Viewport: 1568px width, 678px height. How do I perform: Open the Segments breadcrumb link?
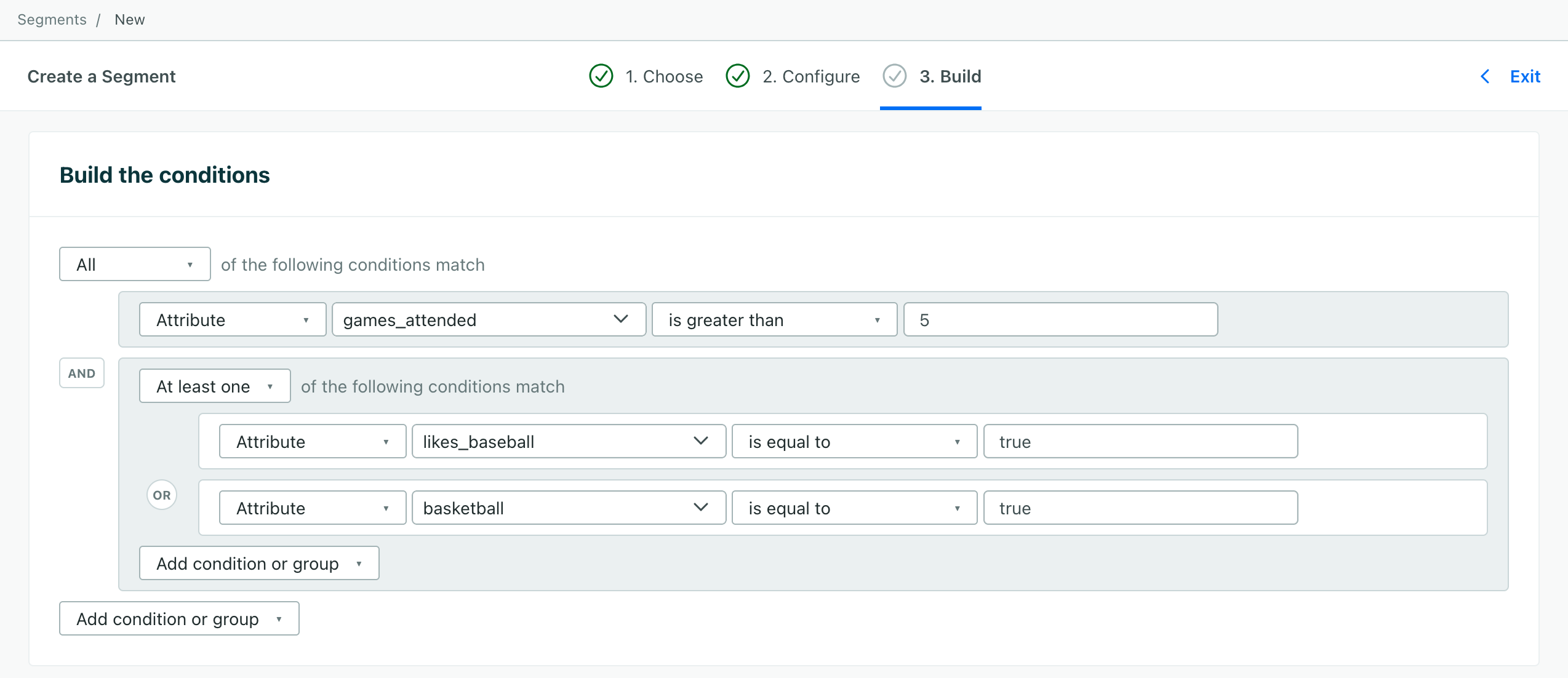point(52,20)
